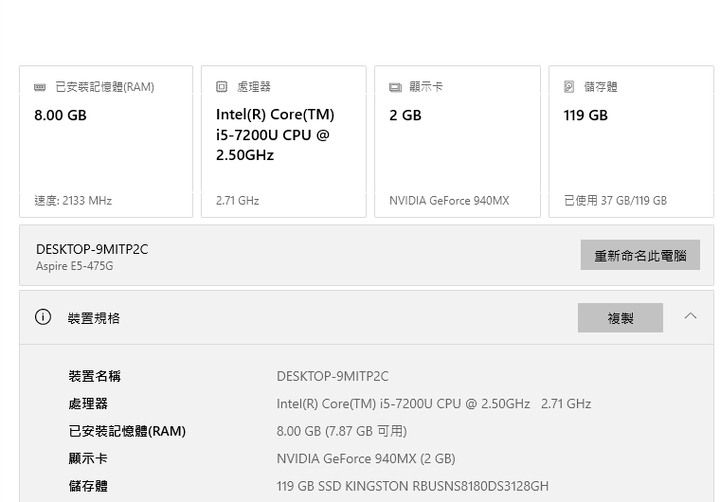This screenshot has height=502, width=720.
Task: Click the 已安裝記憶體(RAM) label in specs list
Action: tap(127, 431)
